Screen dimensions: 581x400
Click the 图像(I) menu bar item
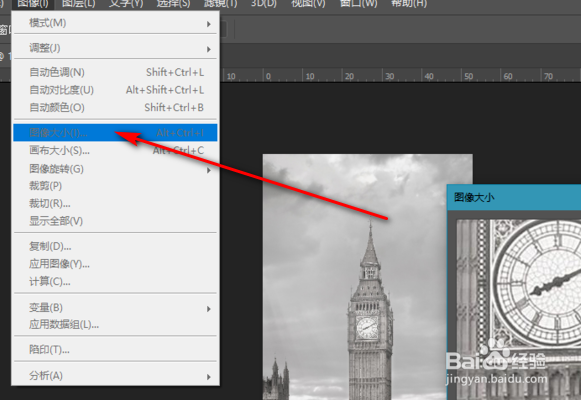[33, 4]
